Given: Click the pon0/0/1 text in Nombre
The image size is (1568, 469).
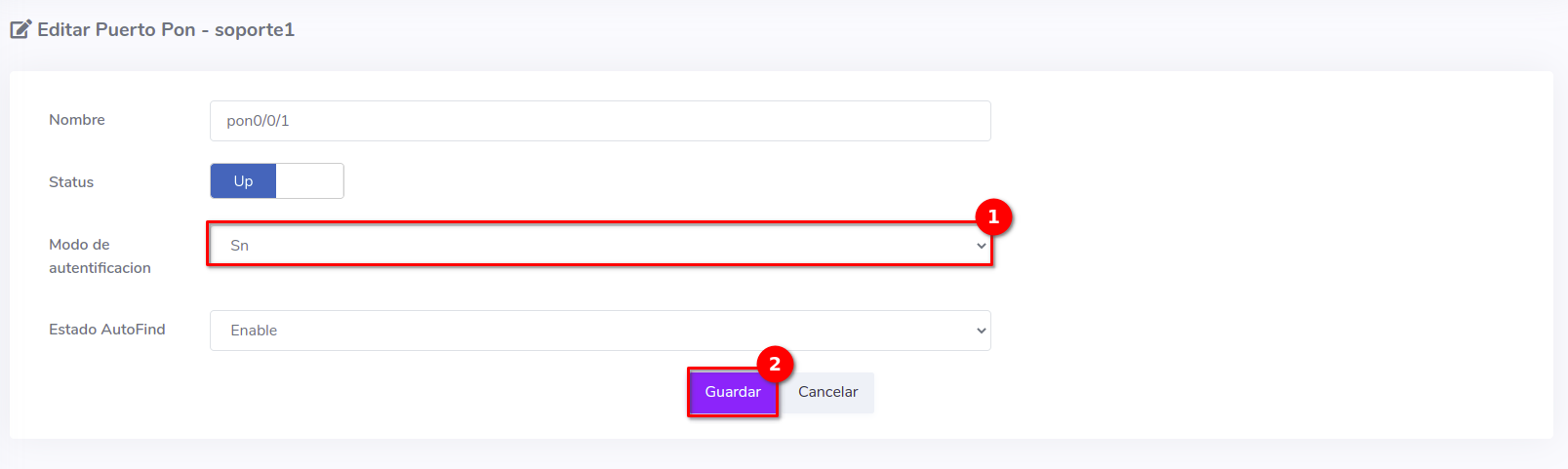Looking at the screenshot, I should pos(258,121).
